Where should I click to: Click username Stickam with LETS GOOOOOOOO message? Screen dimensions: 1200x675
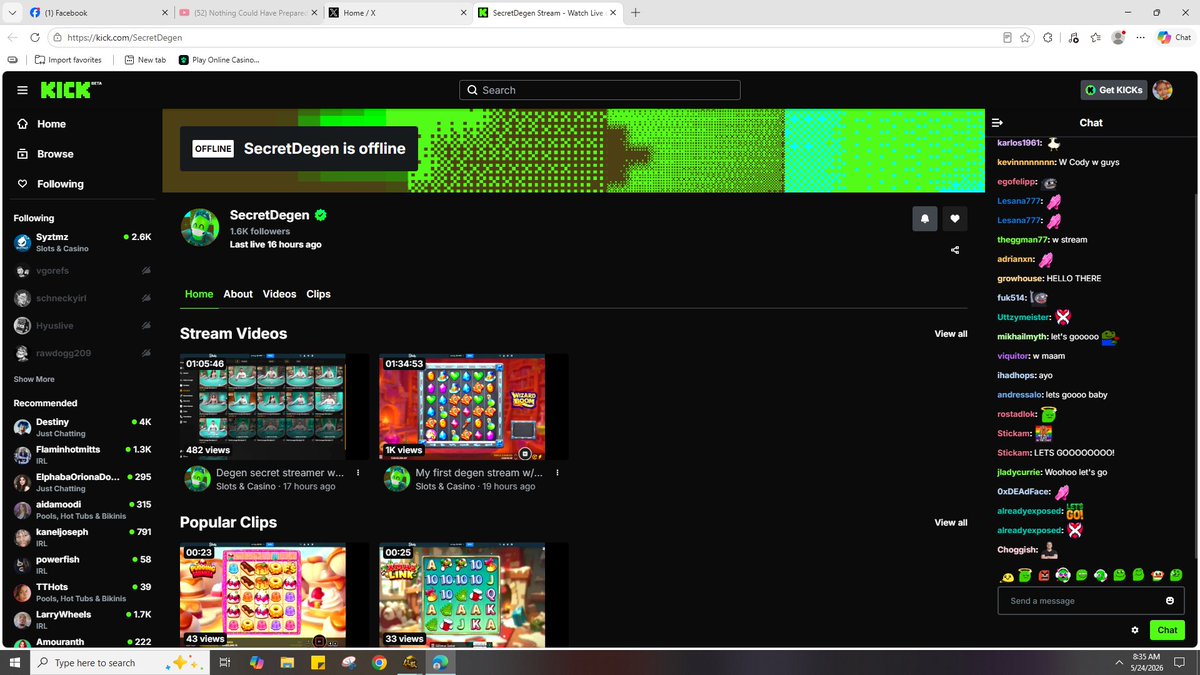(x=1014, y=452)
